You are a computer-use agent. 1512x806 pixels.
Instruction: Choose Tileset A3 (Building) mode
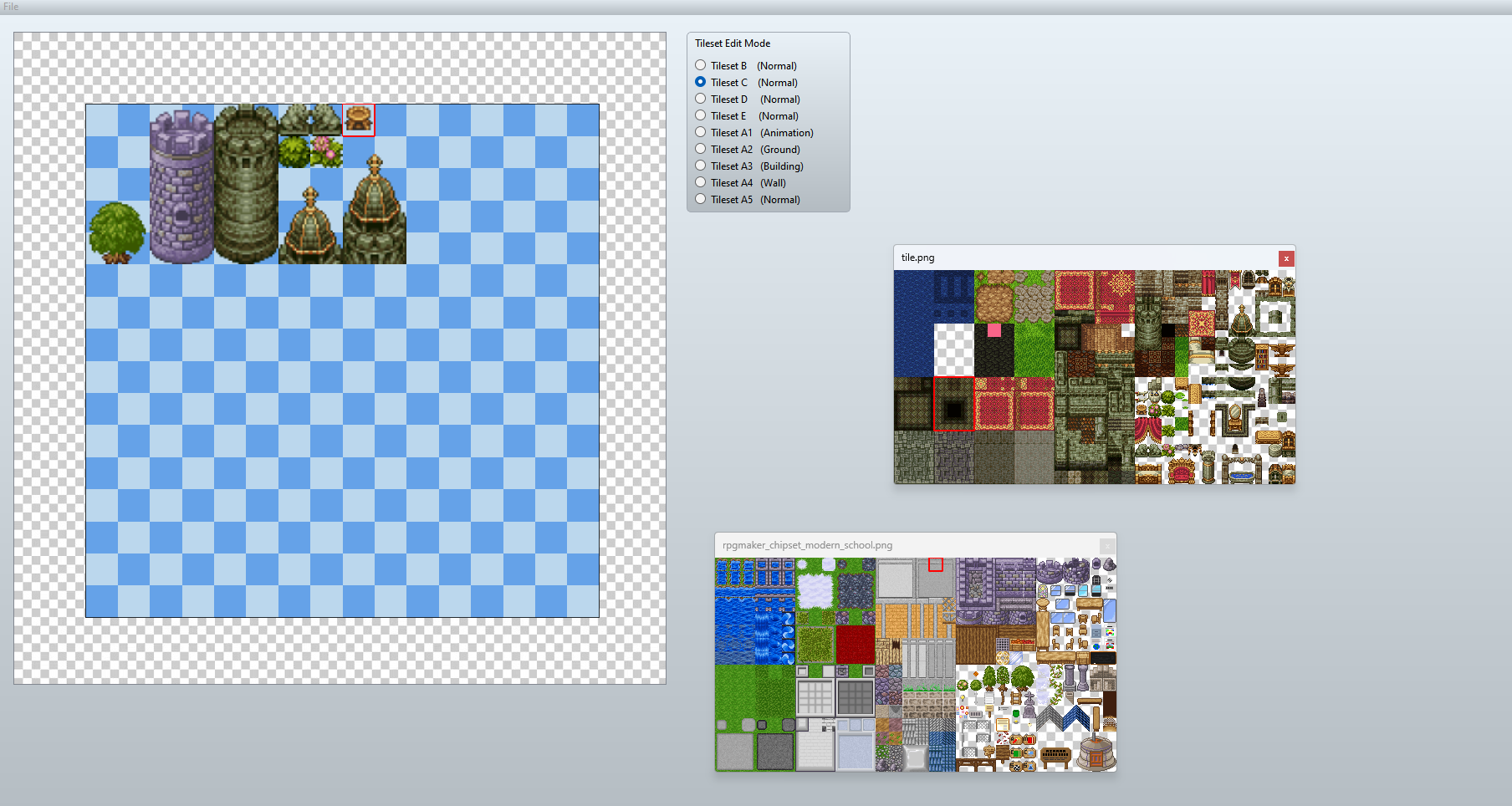coord(749,166)
